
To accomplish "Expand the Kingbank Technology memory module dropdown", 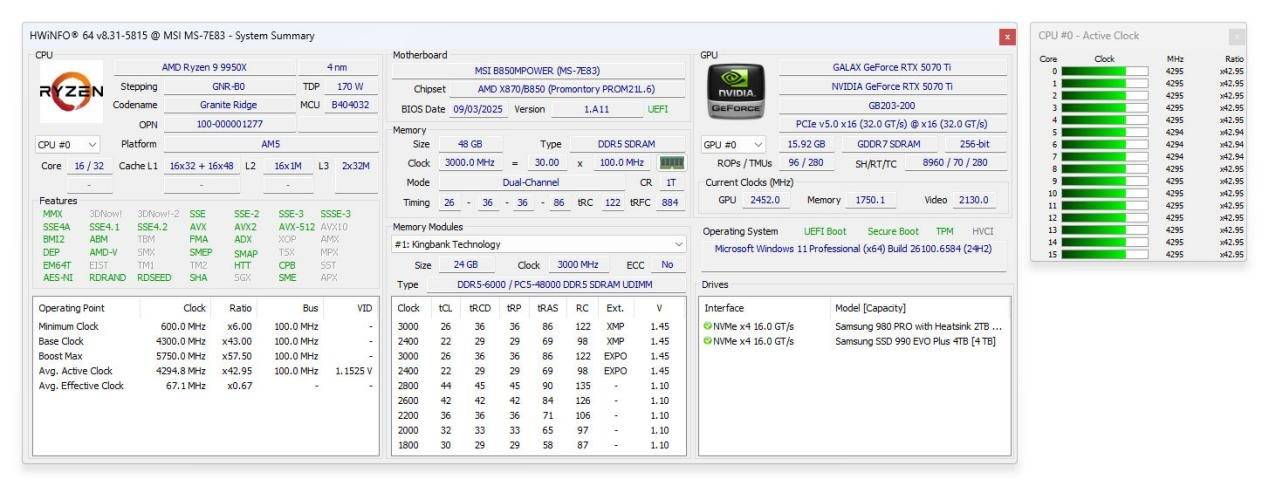I will (539, 244).
